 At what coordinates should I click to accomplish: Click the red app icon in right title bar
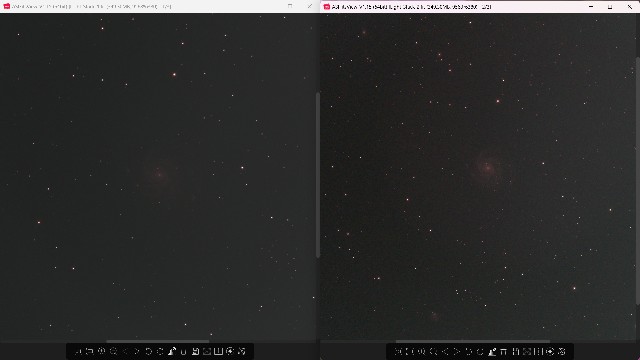[x=327, y=7]
